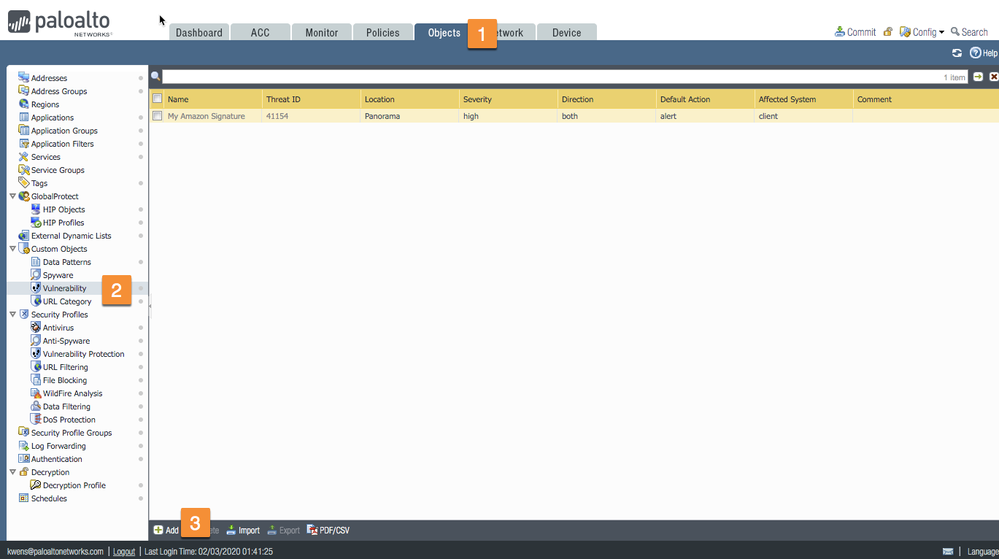Select the Regions globe icon

24,104
